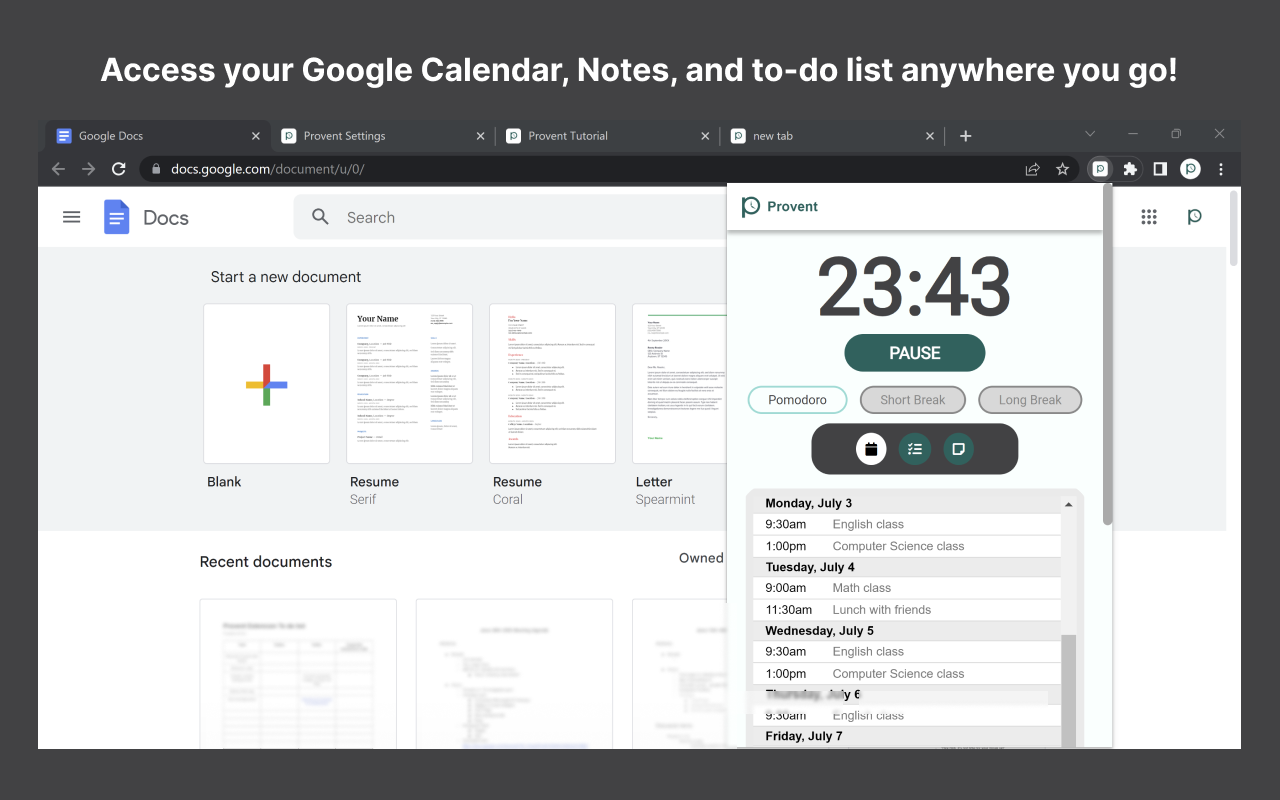Image resolution: width=1280 pixels, height=800 pixels.
Task: Close the Google Docs tab
Action: click(256, 136)
